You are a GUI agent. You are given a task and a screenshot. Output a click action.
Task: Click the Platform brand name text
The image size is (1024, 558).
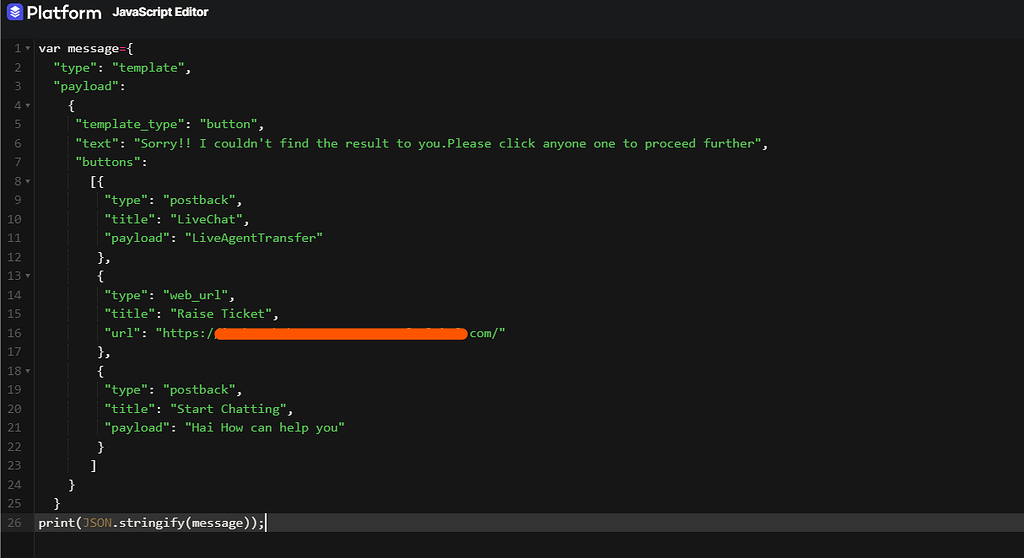click(64, 12)
